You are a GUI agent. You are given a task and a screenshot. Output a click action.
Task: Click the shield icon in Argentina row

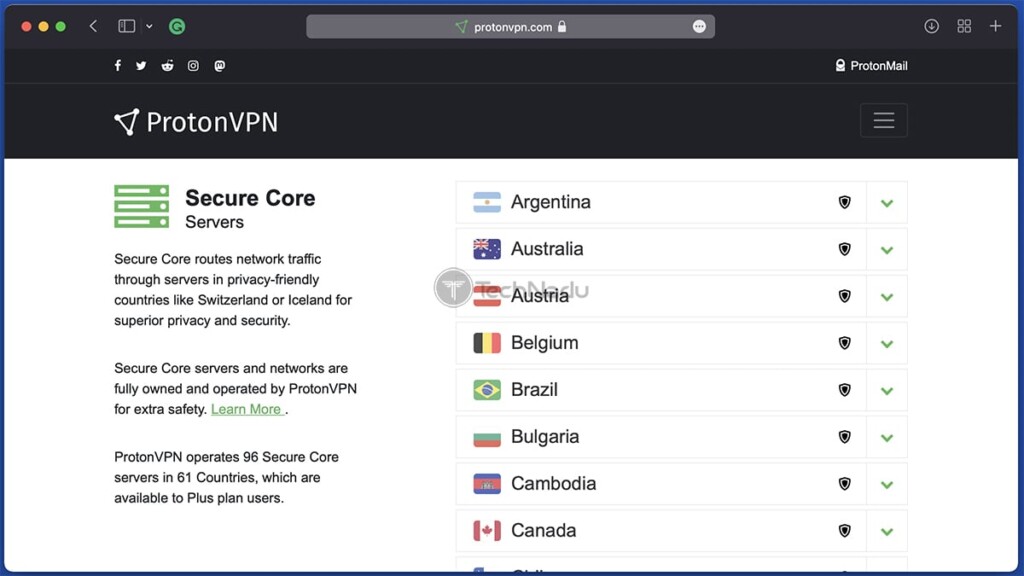(x=844, y=202)
